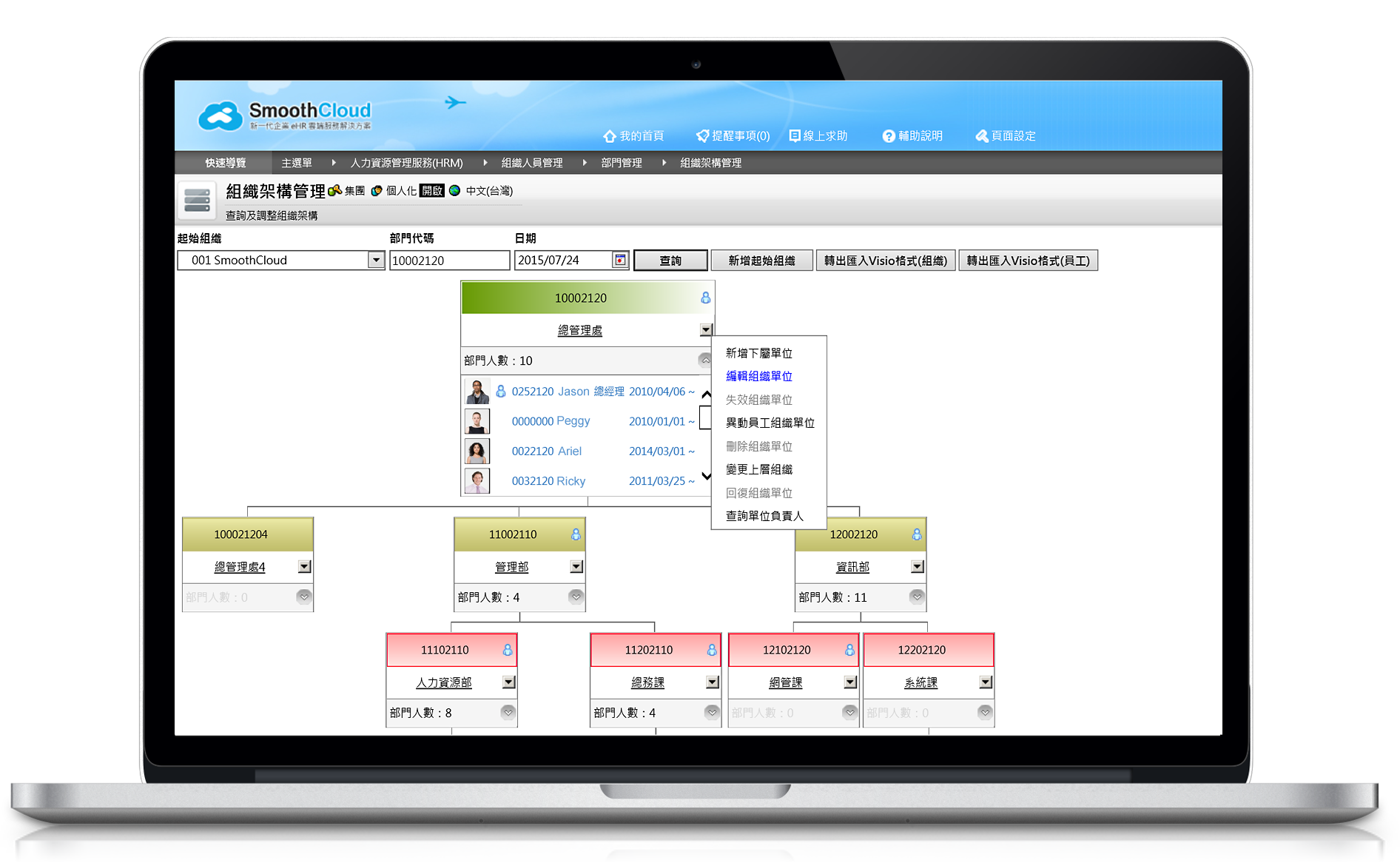Click the server module icon

pos(197,201)
